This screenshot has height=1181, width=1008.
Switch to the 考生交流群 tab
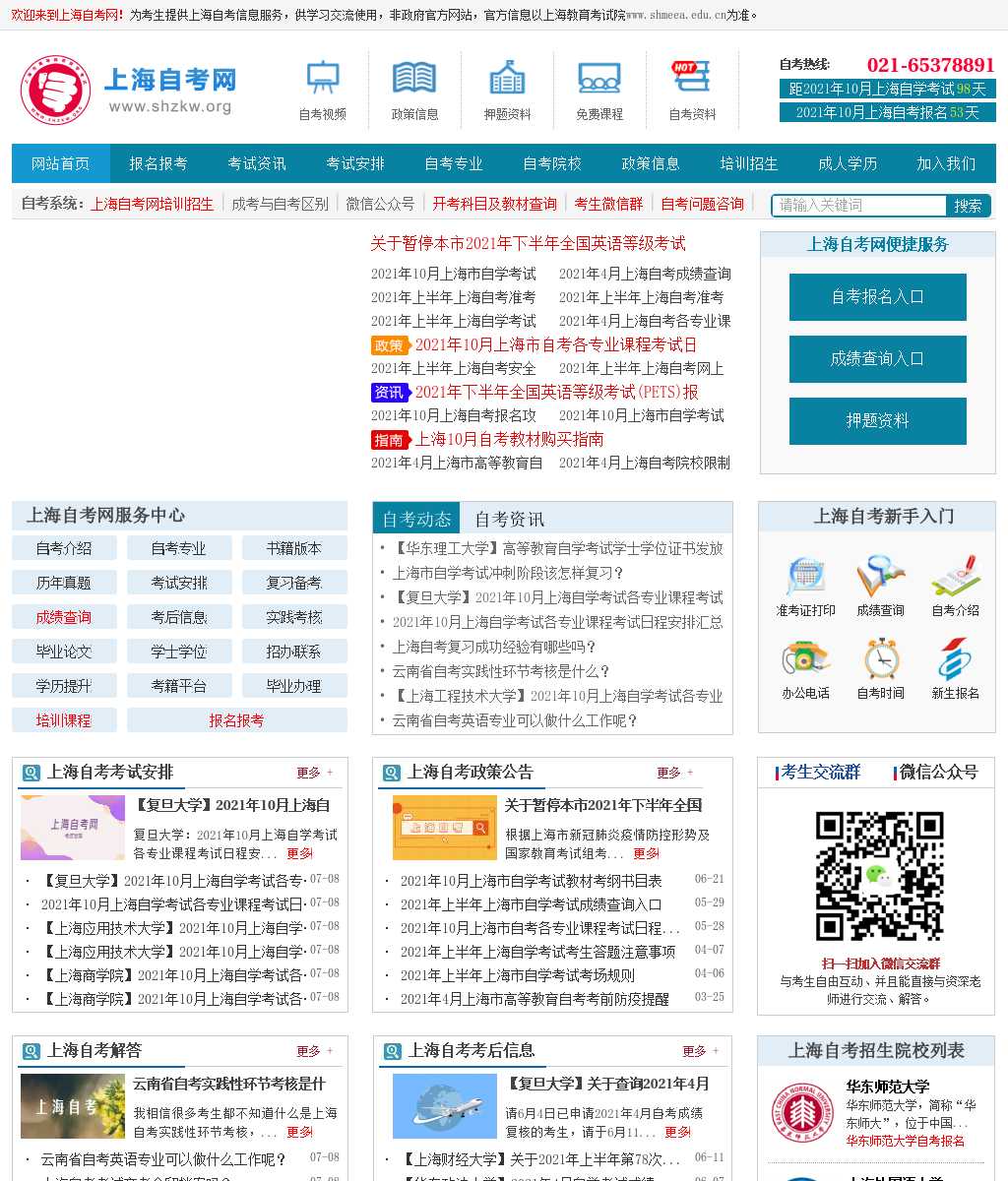point(819,772)
